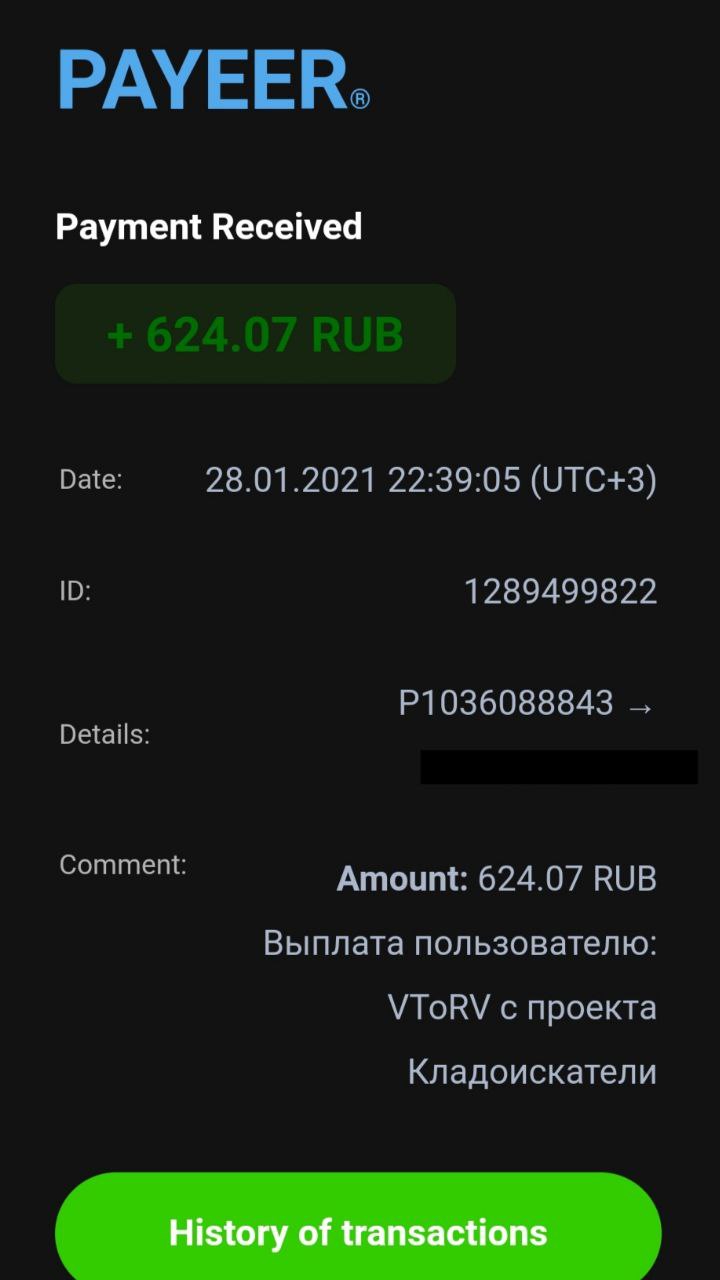Click the Details: label
The width and height of the screenshot is (720, 1280).
[x=105, y=735]
